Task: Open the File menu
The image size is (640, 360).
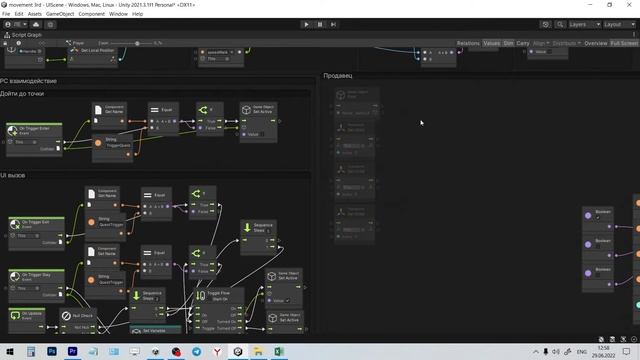Action: tap(6, 14)
